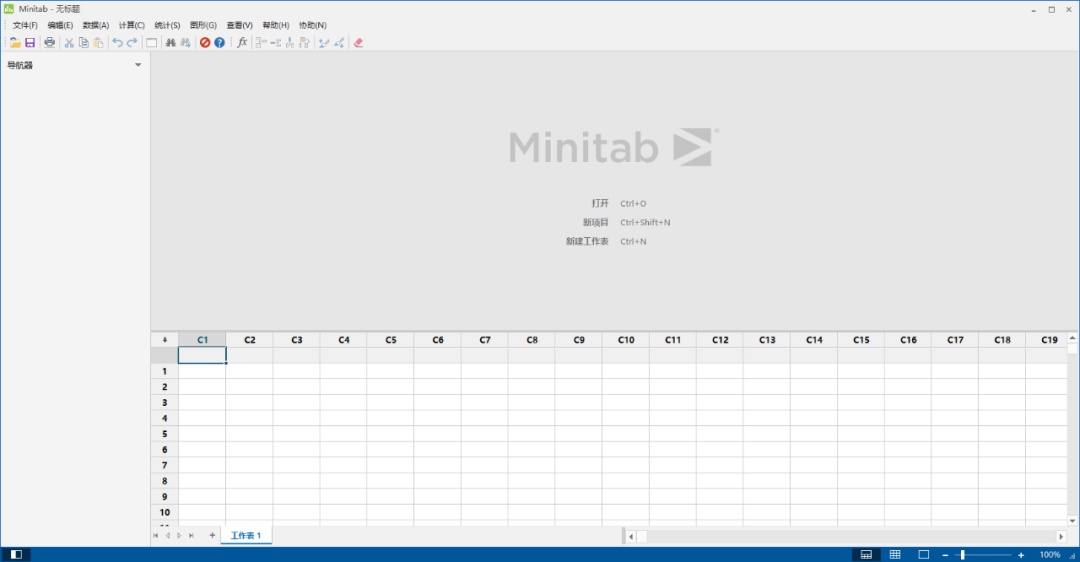Redo the last undone action
Image resolution: width=1080 pixels, height=562 pixels.
[x=132, y=43]
